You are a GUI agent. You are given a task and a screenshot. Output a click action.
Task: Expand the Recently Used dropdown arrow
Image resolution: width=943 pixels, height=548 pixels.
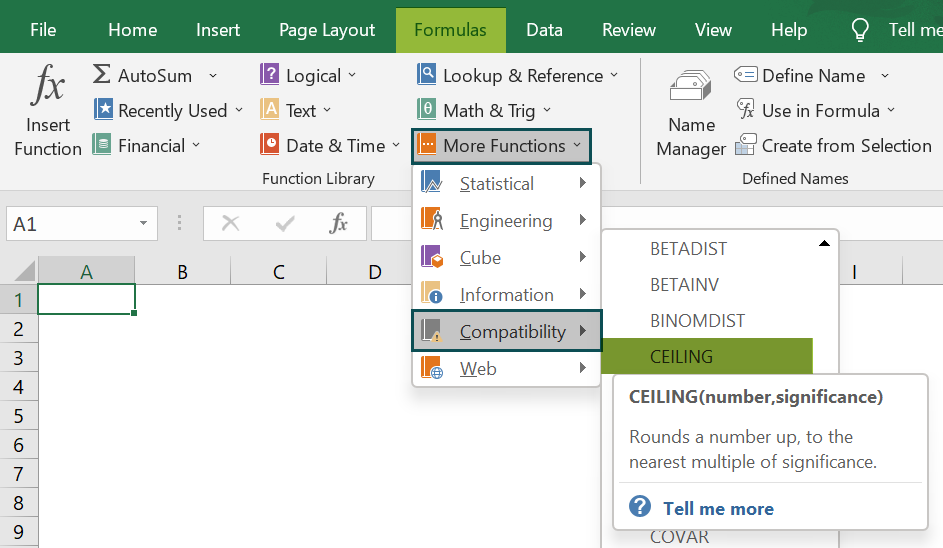click(239, 110)
